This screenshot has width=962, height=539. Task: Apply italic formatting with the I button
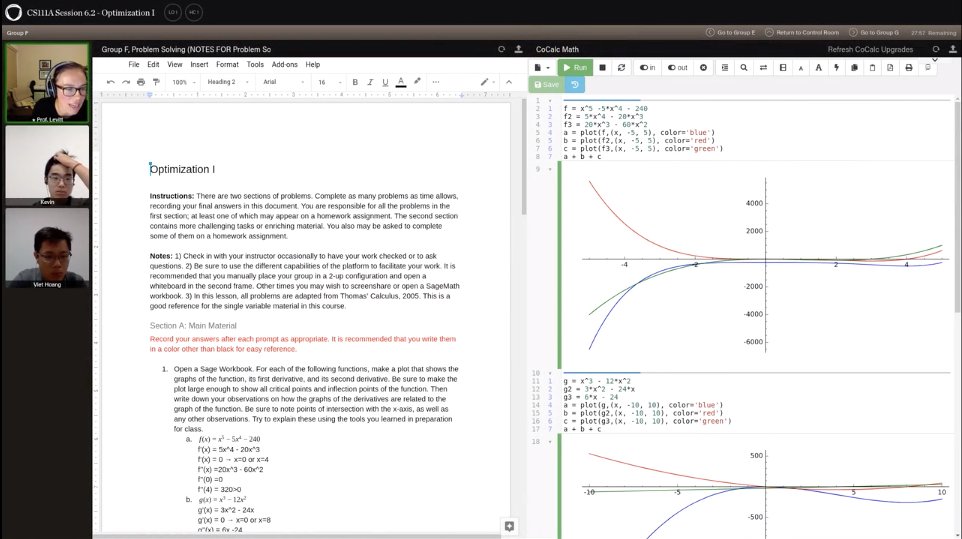point(370,82)
